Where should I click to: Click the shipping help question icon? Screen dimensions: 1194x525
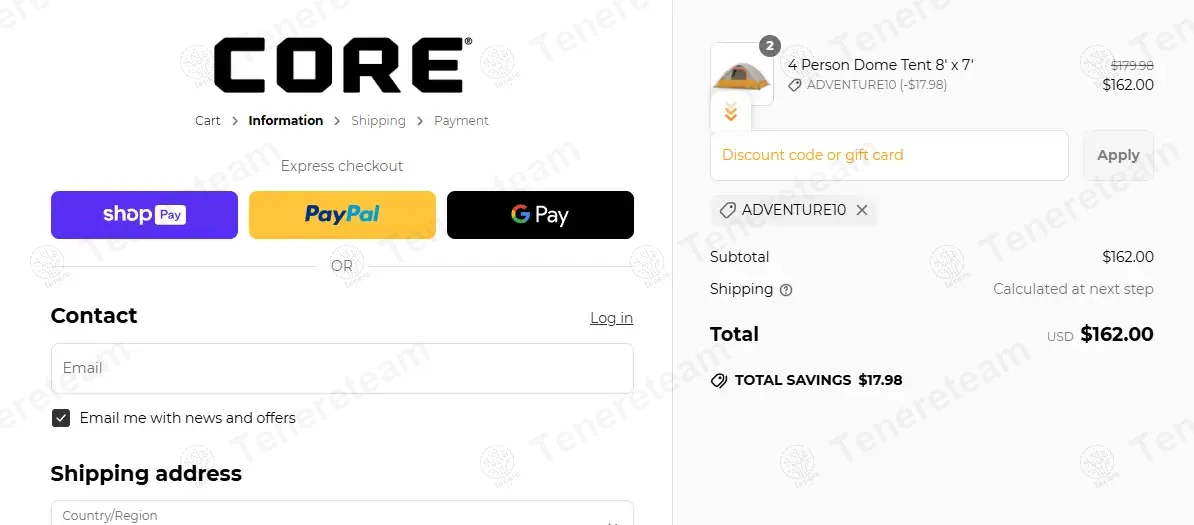[x=787, y=290]
